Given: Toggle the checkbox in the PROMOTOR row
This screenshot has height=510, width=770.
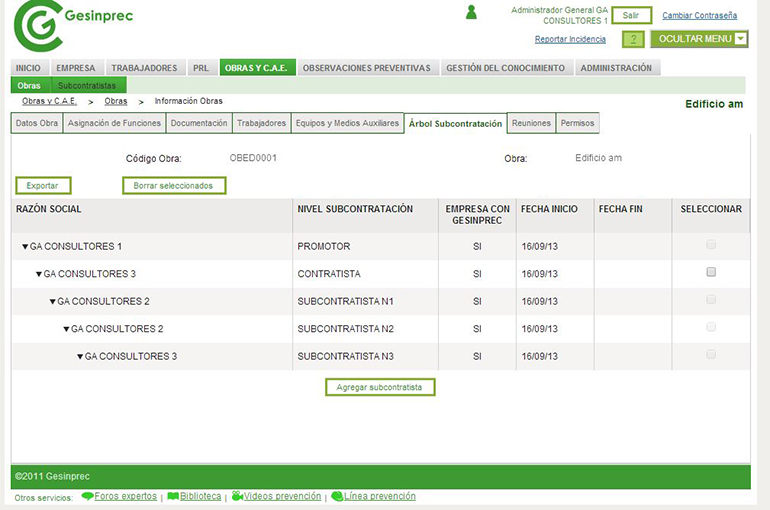Looking at the screenshot, I should click(711, 244).
